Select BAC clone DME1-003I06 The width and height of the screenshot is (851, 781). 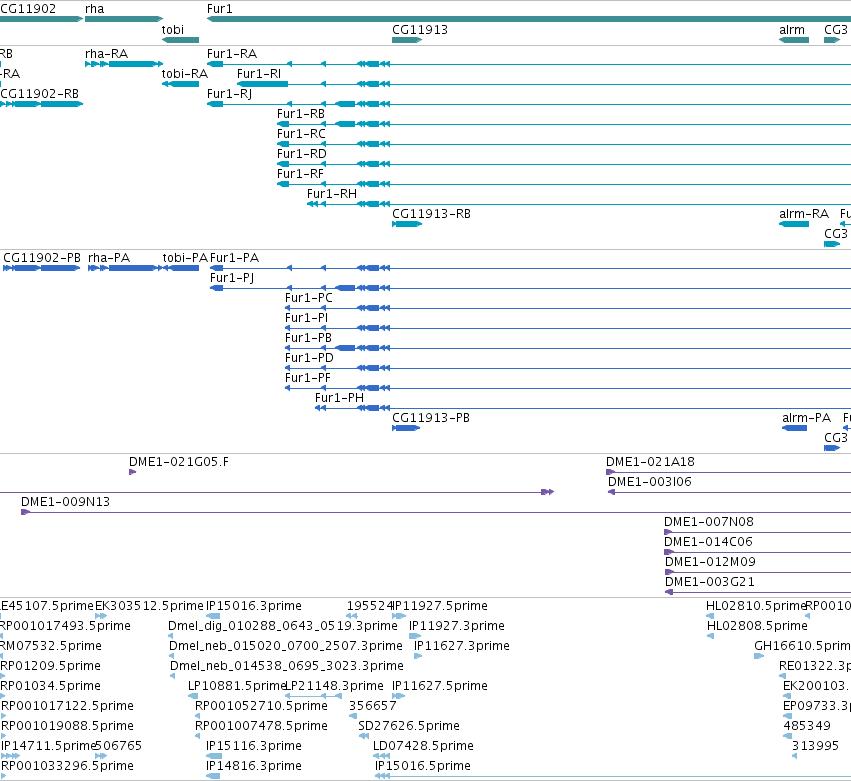point(650,482)
